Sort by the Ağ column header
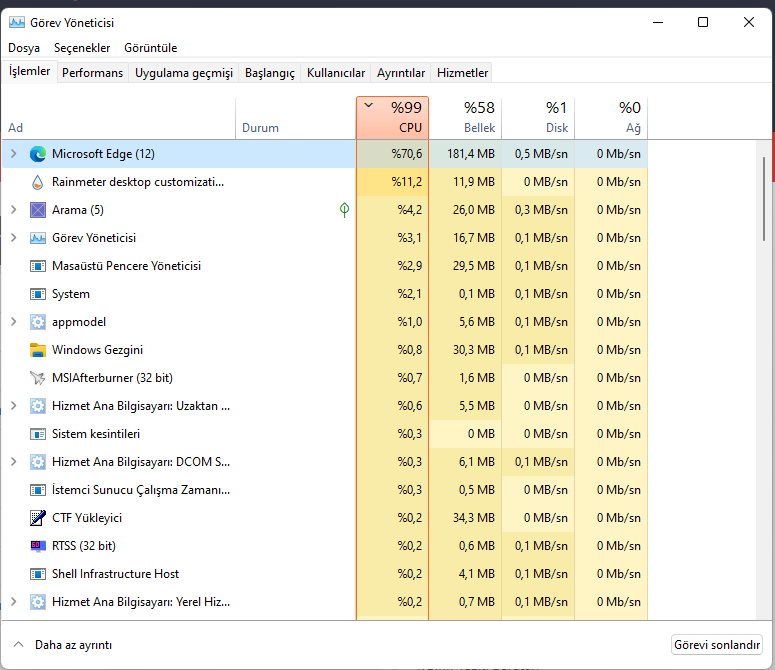This screenshot has height=670, width=775. tap(611, 118)
